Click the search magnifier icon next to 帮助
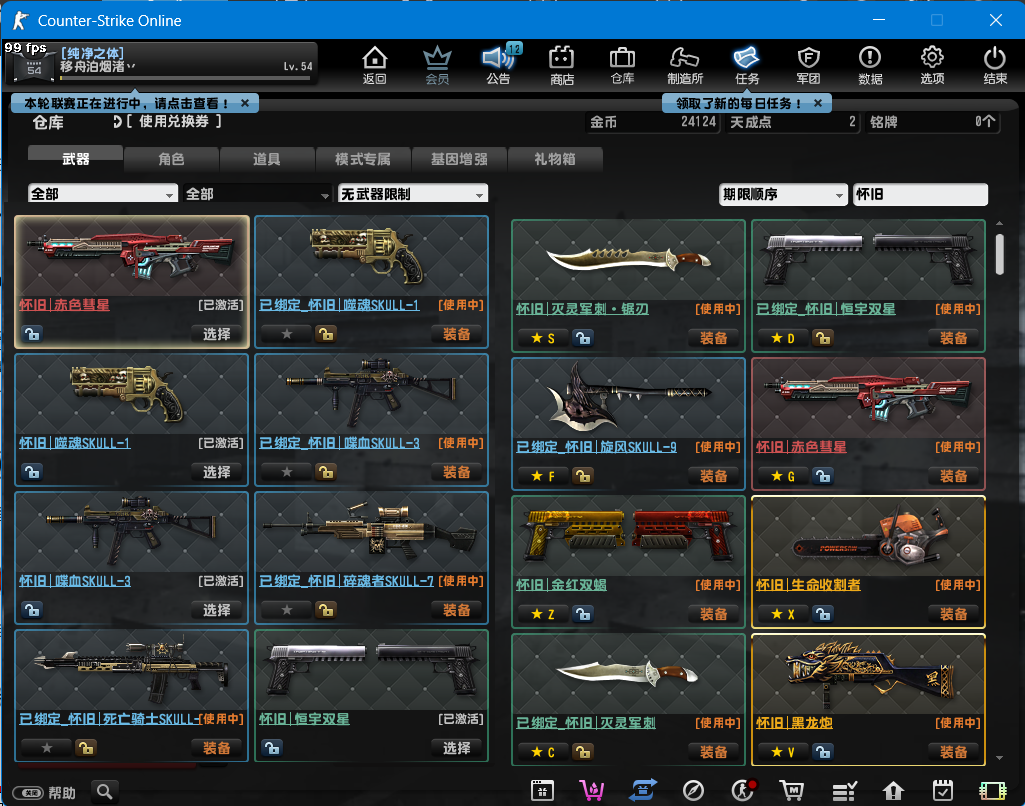The image size is (1025, 806). click(x=105, y=792)
